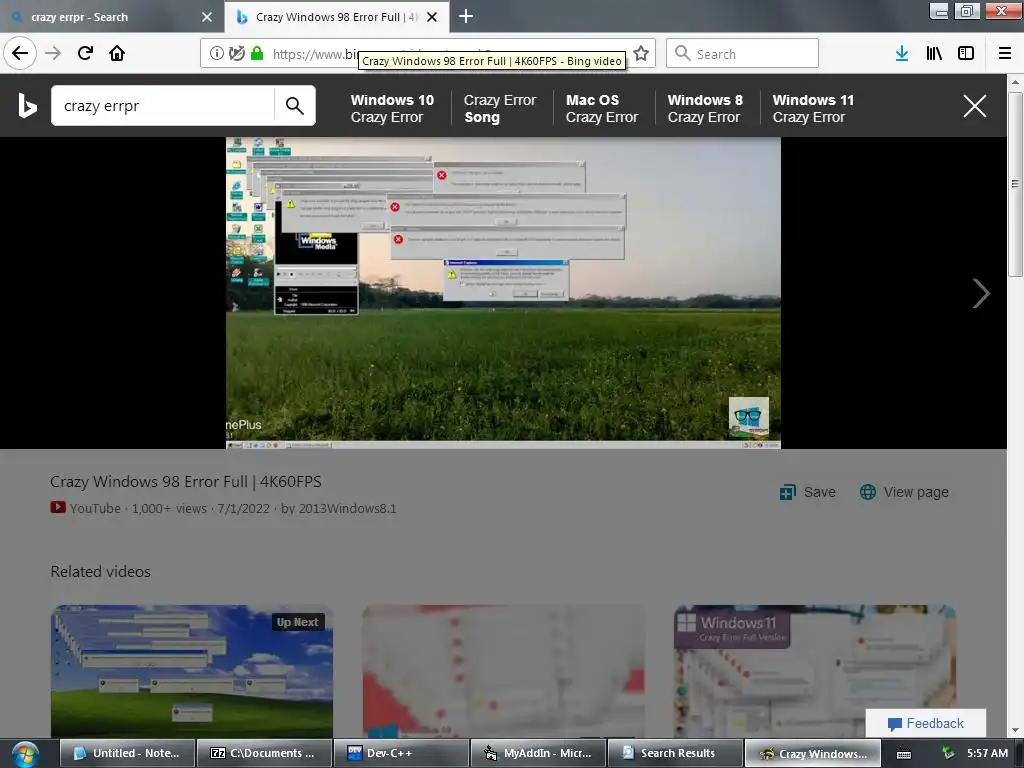
Task: Open the Windows Start orb
Action: [x=25, y=754]
